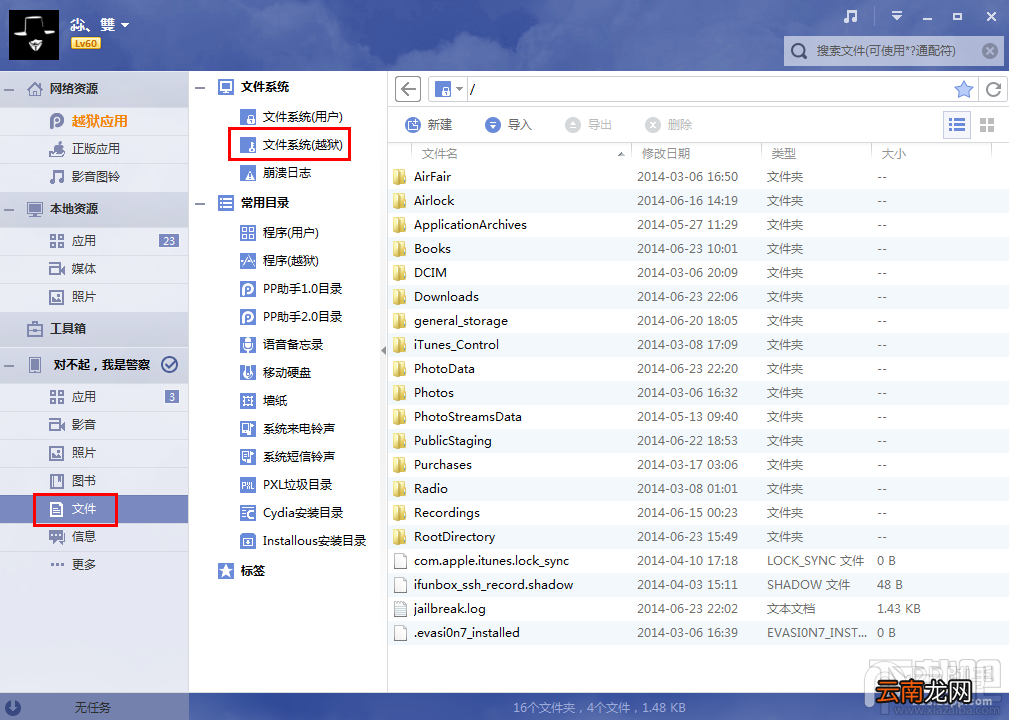The height and width of the screenshot is (720, 1009).
Task: Open the path device dropdown arrow
Action: tap(459, 89)
